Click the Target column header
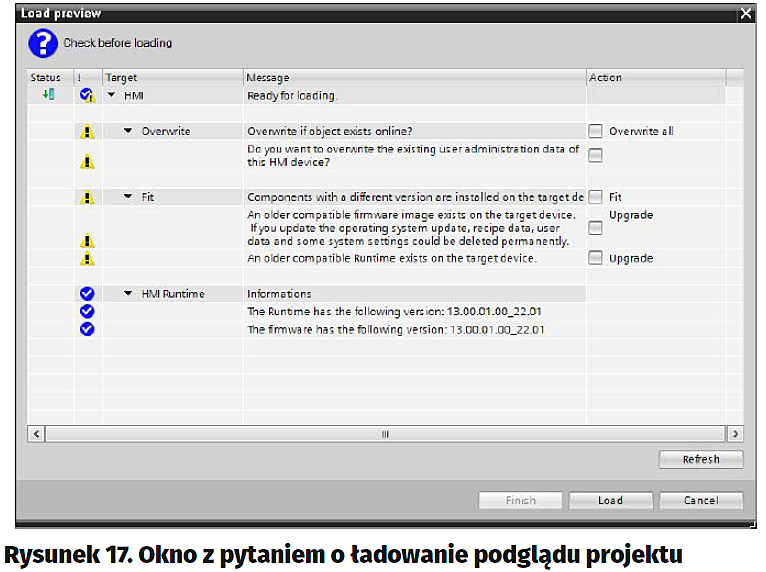The image size is (766, 572). tap(172, 77)
